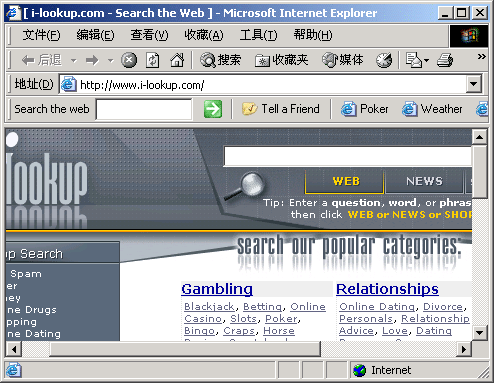Go to the Home page icon
501x391 pixels.
coord(177,61)
